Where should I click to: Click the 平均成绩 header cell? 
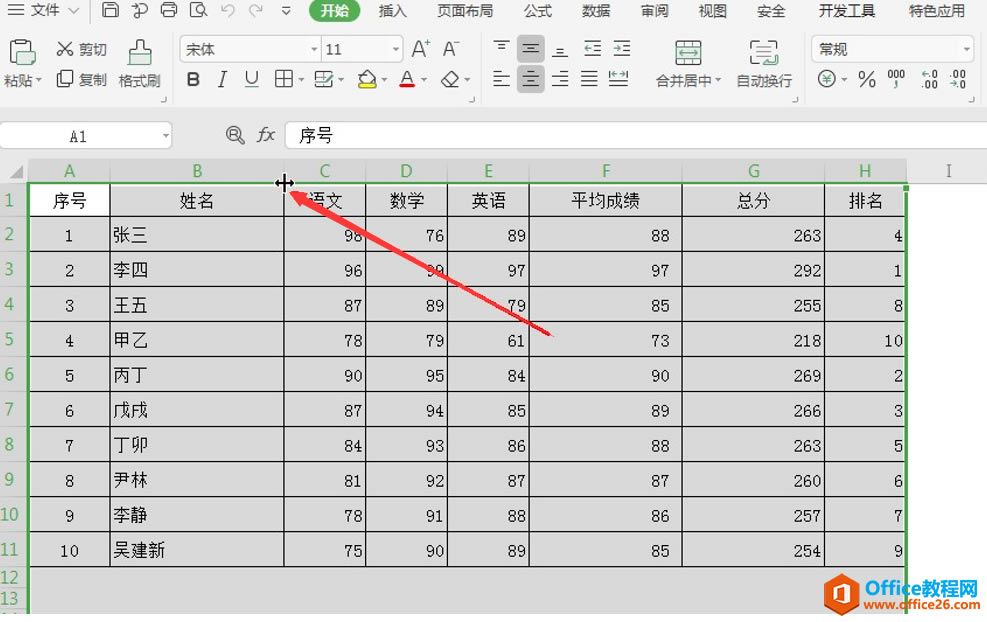click(606, 200)
